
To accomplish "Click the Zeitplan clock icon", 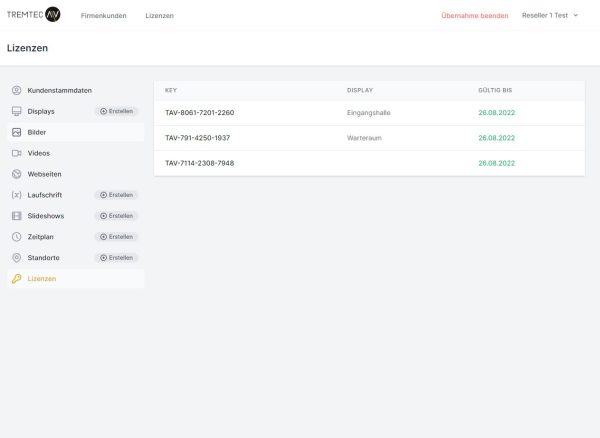I will (16, 237).
